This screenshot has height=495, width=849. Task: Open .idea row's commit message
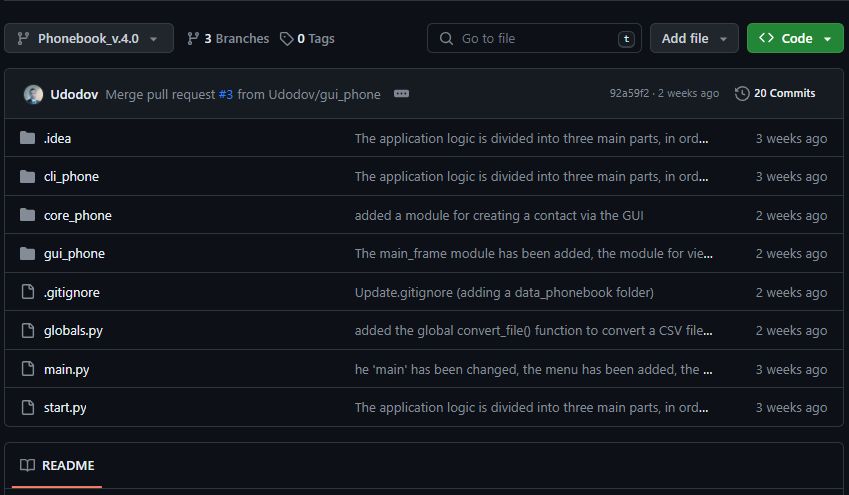(531, 139)
